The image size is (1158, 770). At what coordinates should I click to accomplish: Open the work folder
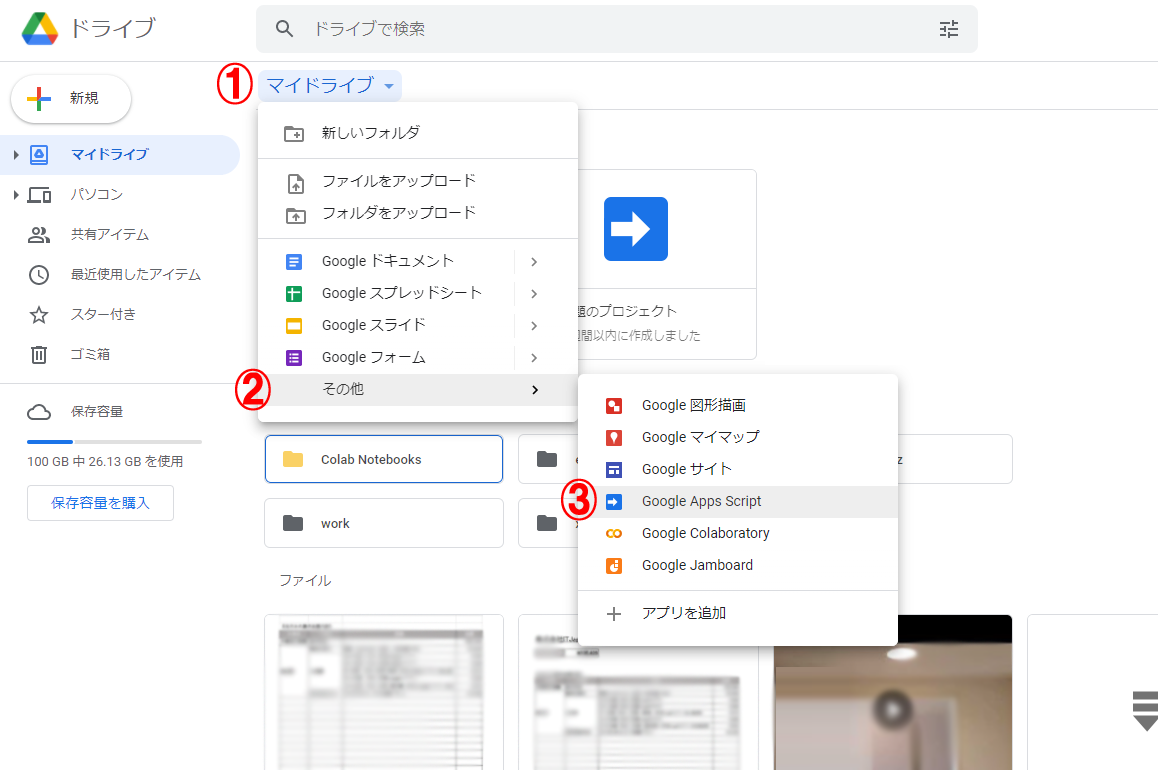point(384,523)
